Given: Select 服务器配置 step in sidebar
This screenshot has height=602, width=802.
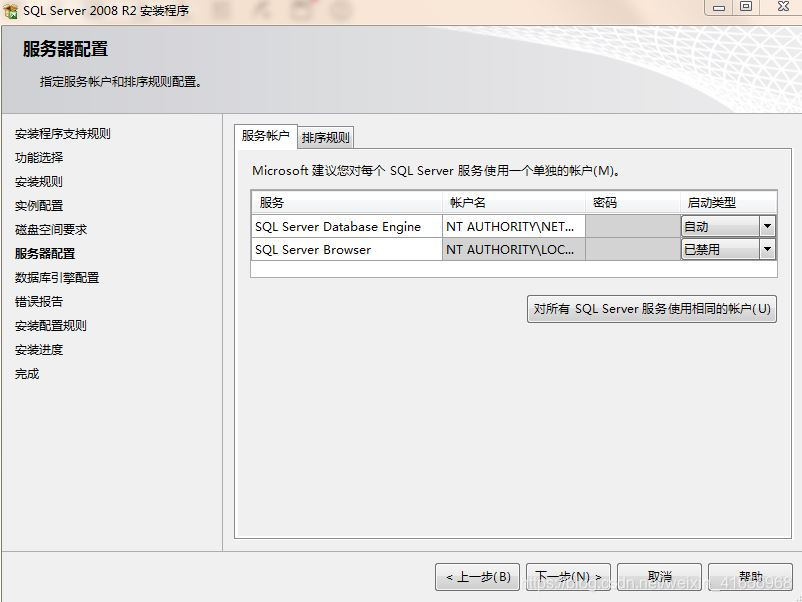Looking at the screenshot, I should click(45, 254).
